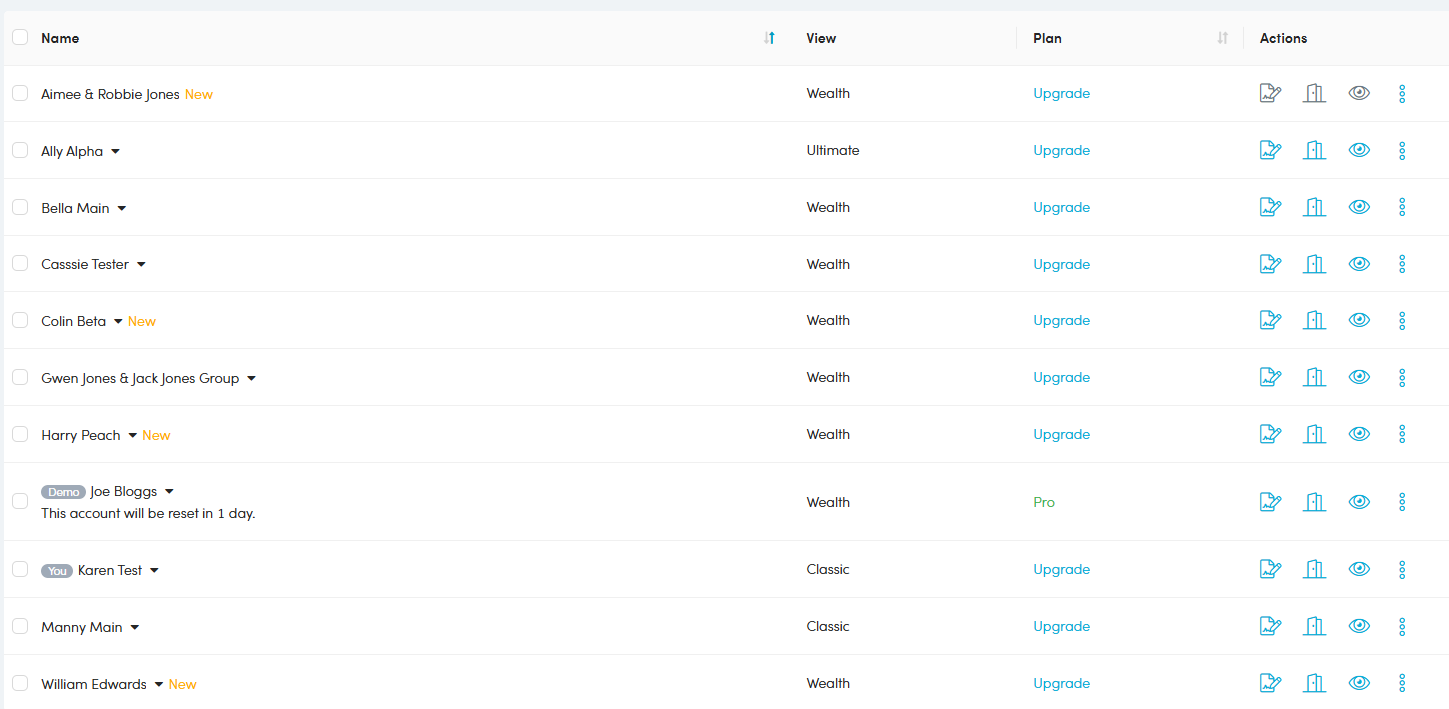
Task: Click the door icon for Karen Test
Action: [1314, 569]
